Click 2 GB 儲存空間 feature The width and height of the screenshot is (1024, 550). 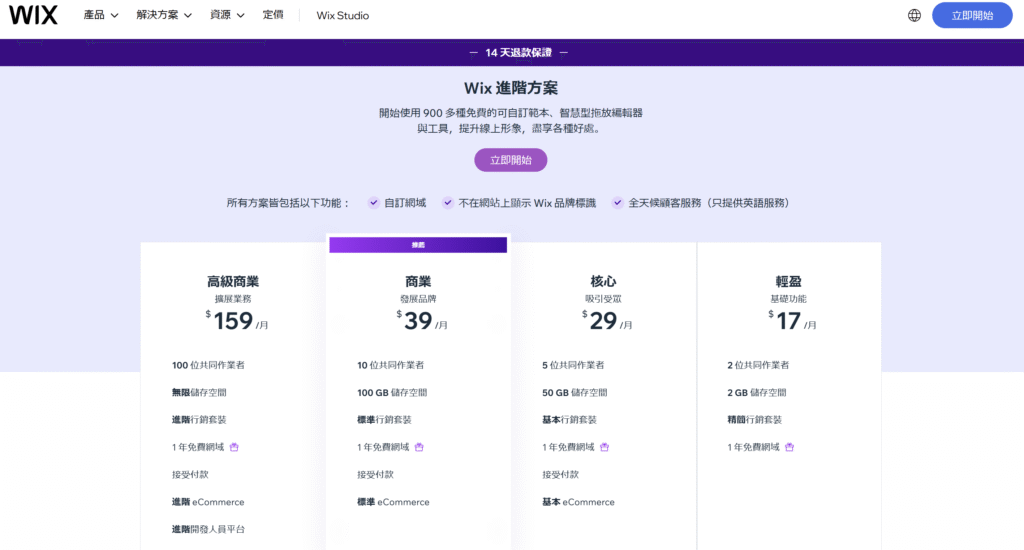[x=757, y=393]
